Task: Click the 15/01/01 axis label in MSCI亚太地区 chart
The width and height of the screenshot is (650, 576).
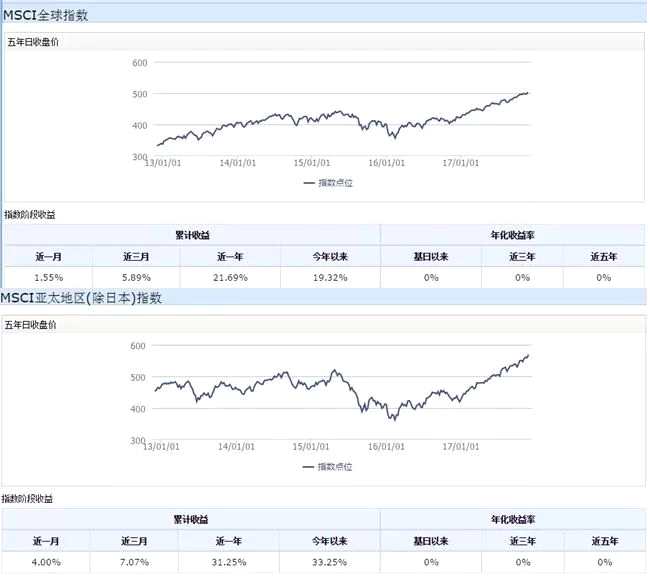Action: [x=311, y=447]
